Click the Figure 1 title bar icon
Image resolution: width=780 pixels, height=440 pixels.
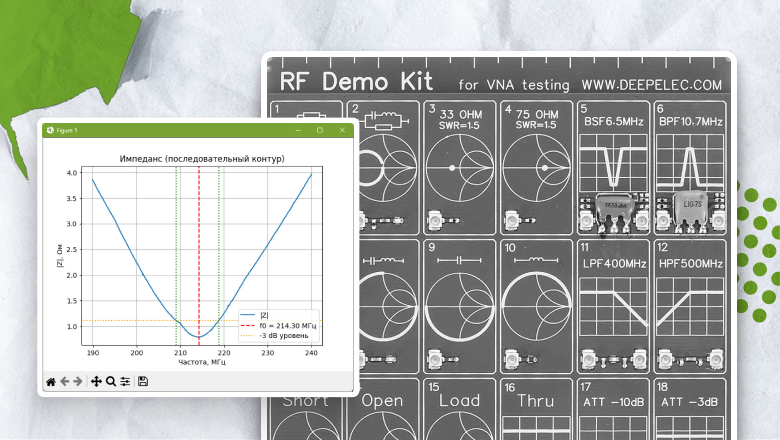tap(48, 130)
